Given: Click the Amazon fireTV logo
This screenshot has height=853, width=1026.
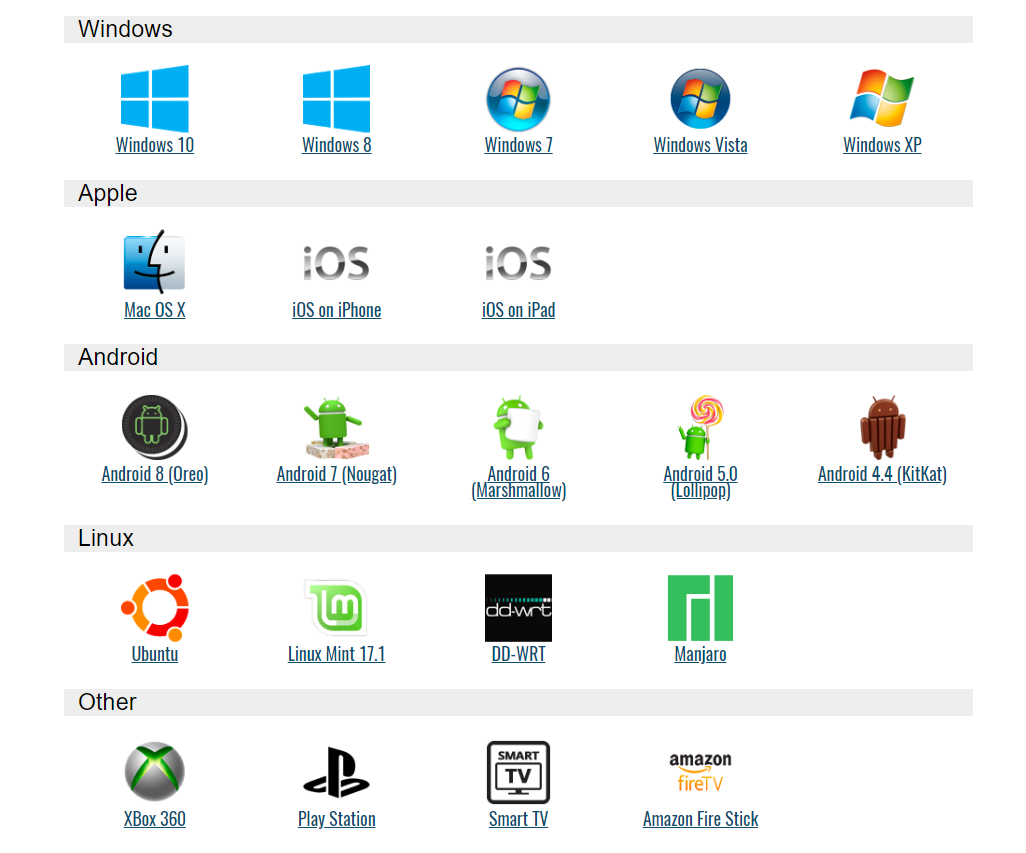Looking at the screenshot, I should (x=700, y=773).
